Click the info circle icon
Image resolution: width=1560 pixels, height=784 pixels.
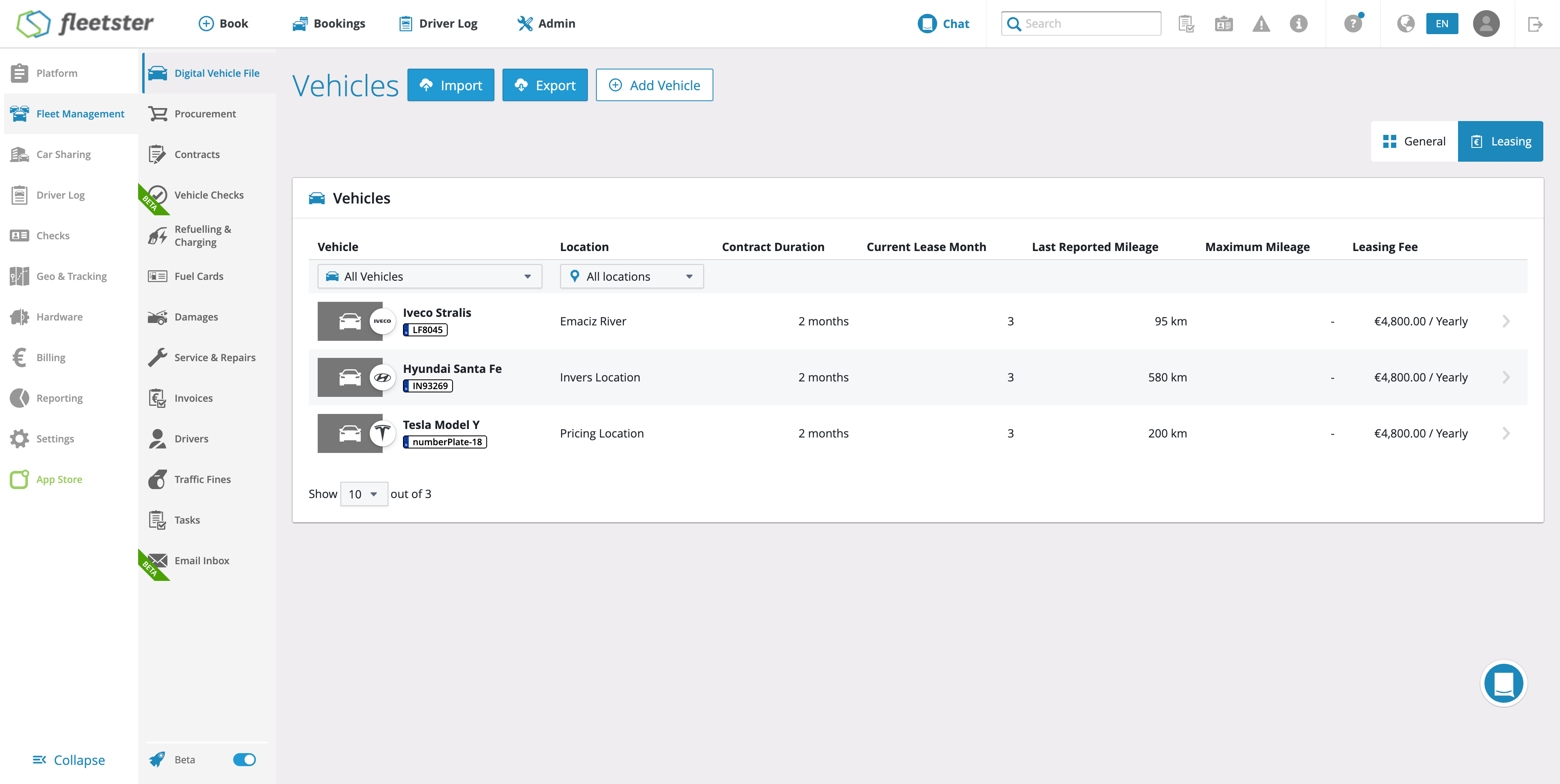1298,24
